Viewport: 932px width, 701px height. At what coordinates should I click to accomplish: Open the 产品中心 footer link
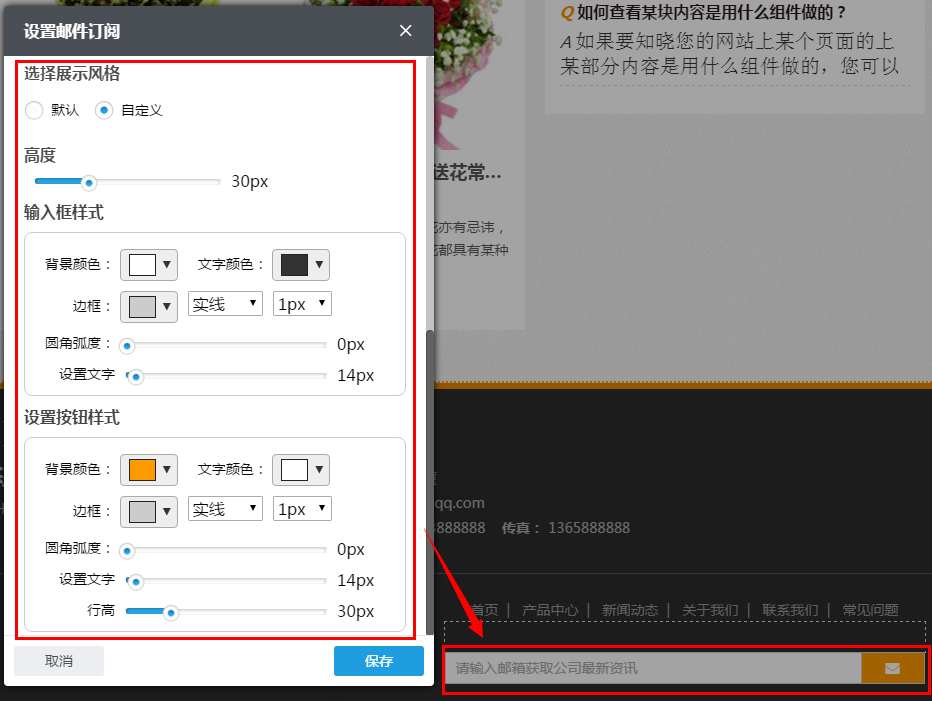point(550,608)
